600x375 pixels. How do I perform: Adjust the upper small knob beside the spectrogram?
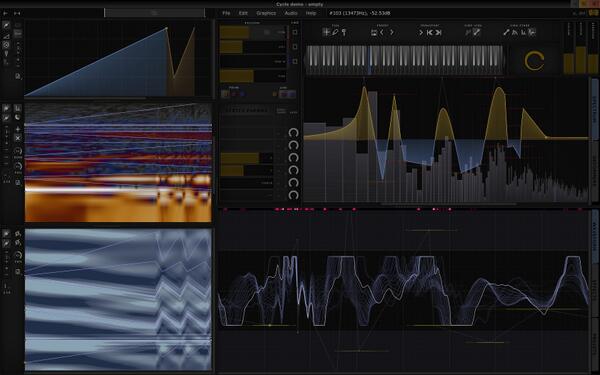click(18, 151)
